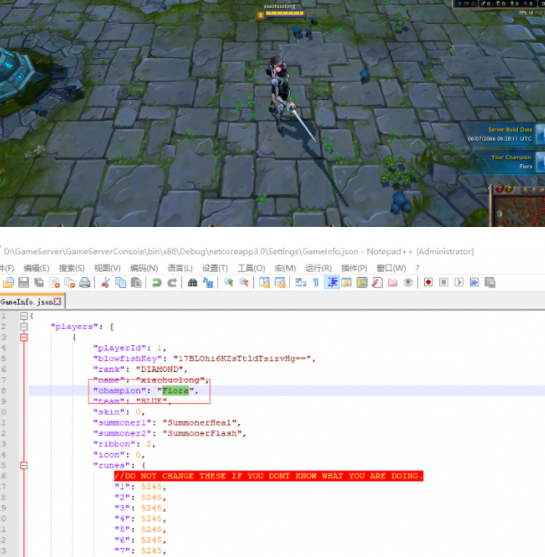Toggle the indent guide toolbar button
545x557 pixels.
(332, 282)
